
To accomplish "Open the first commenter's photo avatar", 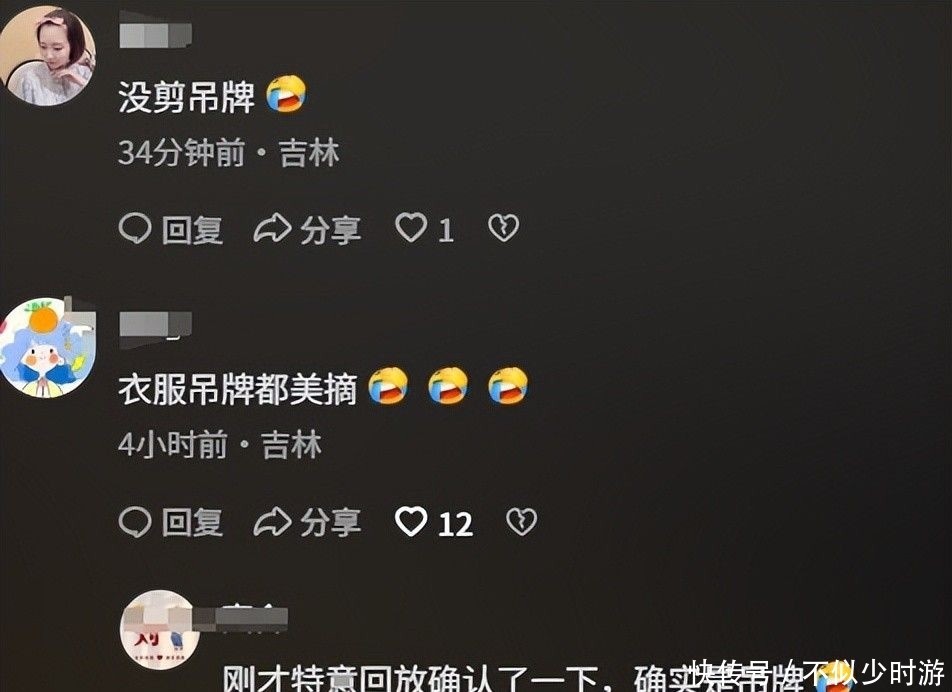I will coord(47,56).
